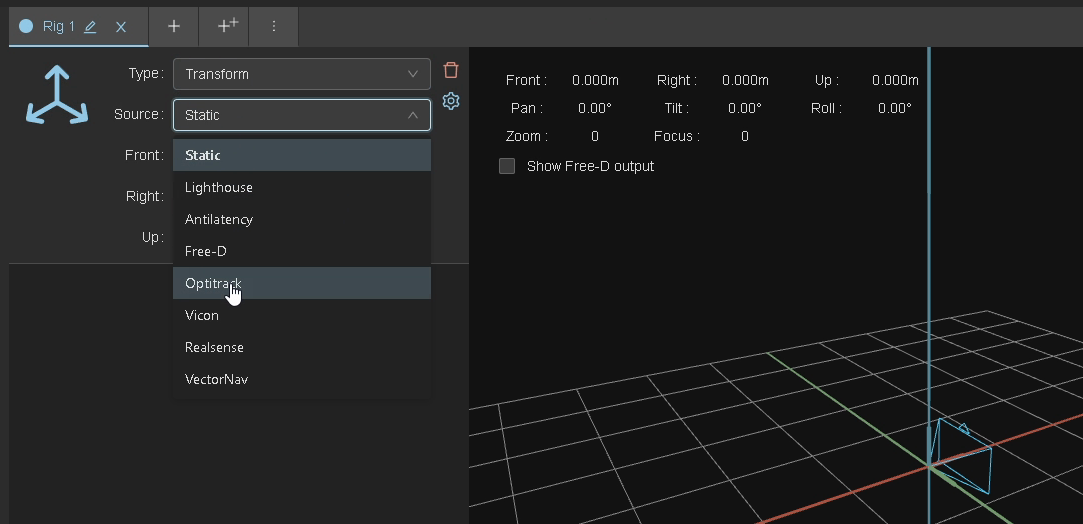
Task: Enable Show Free-D output checkbox
Action: pyautogui.click(x=507, y=166)
